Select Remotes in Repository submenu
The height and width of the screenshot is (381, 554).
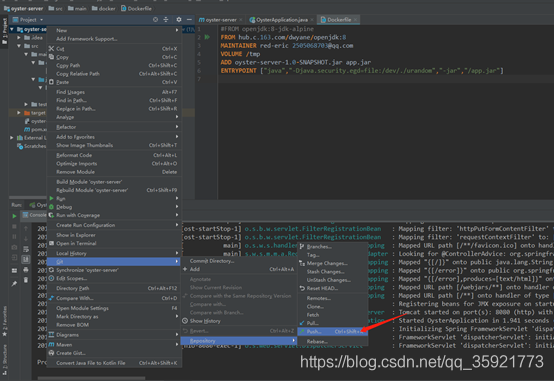point(333,298)
